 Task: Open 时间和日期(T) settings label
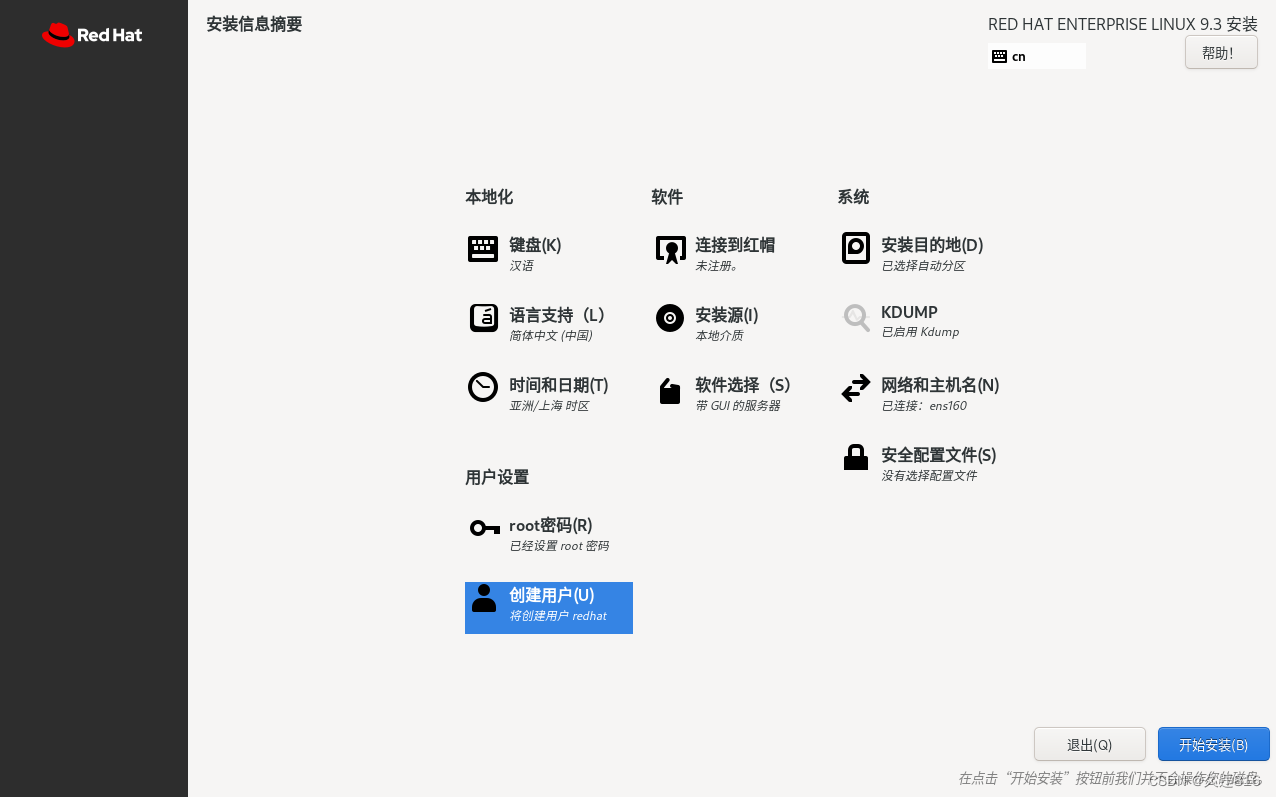click(x=559, y=385)
